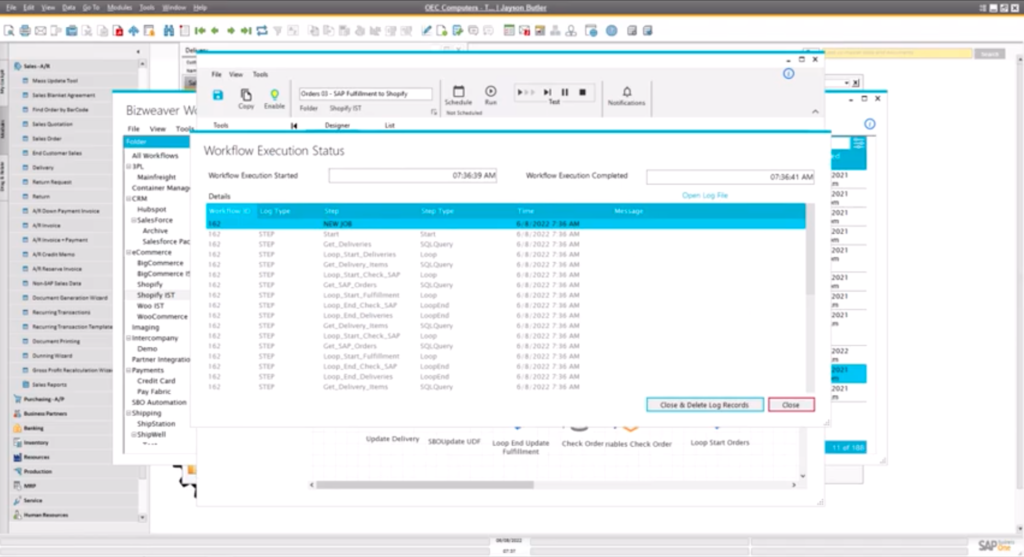1024x557 pixels.
Task: Click the SAP email envelope icon
Action: point(40,31)
